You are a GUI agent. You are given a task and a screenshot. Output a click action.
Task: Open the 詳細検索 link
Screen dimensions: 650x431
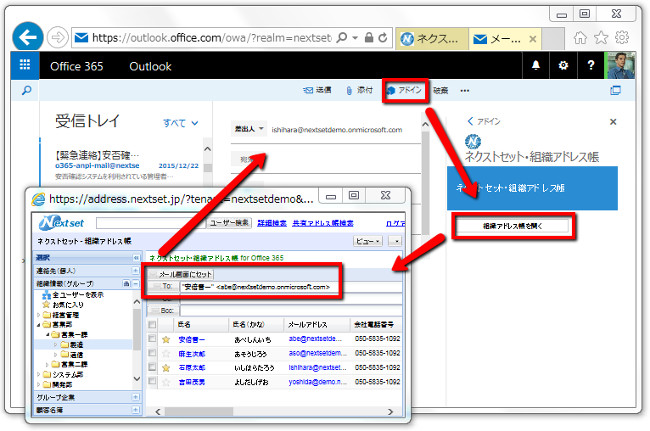coord(272,223)
